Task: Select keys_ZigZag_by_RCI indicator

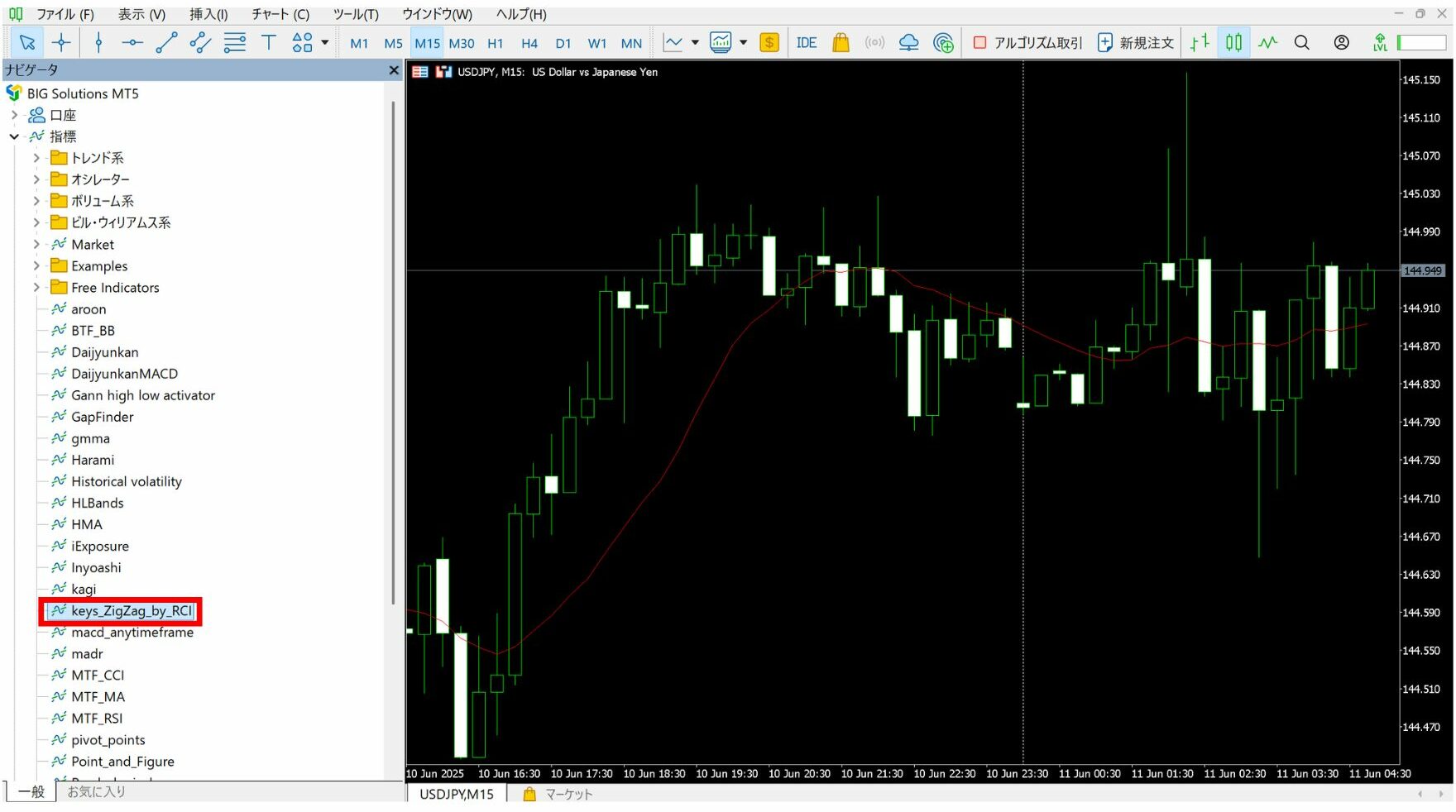Action: tap(131, 611)
